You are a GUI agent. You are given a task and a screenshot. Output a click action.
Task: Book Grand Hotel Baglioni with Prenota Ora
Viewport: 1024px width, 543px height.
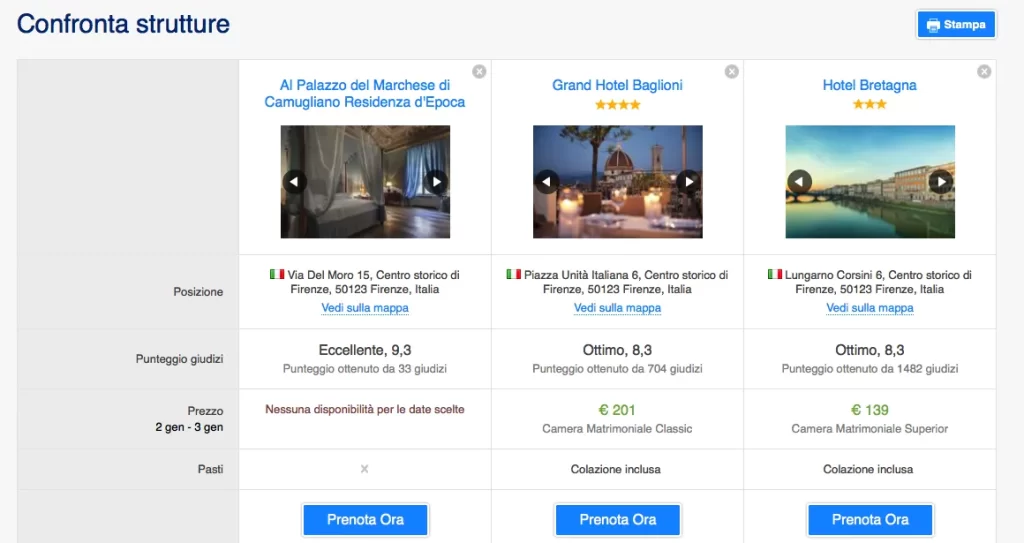tap(618, 519)
